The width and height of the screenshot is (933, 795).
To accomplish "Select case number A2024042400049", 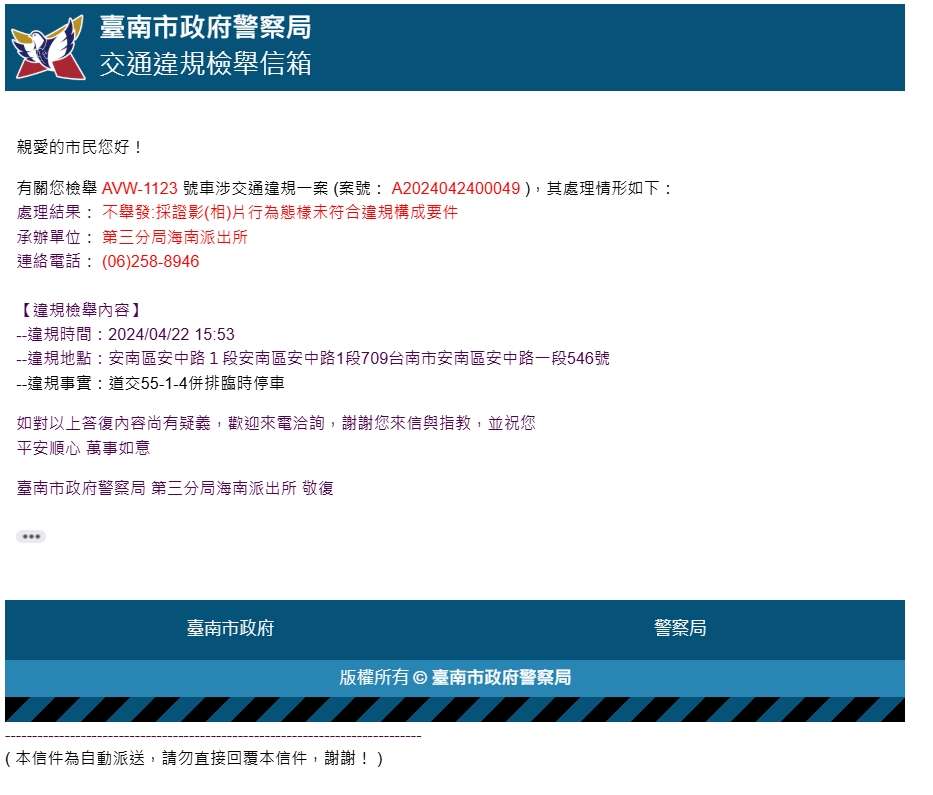I will 456,189.
